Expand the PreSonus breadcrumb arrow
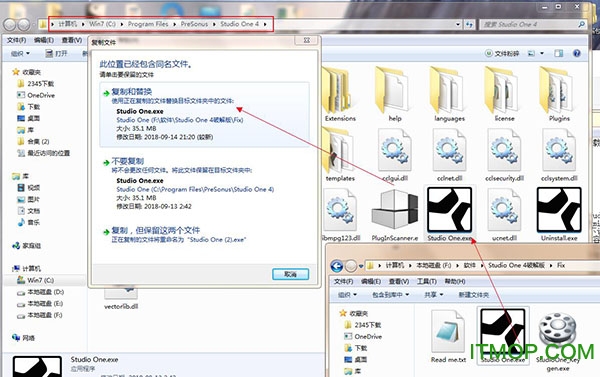Image resolution: width=600 pixels, height=377 pixels. click(214, 24)
